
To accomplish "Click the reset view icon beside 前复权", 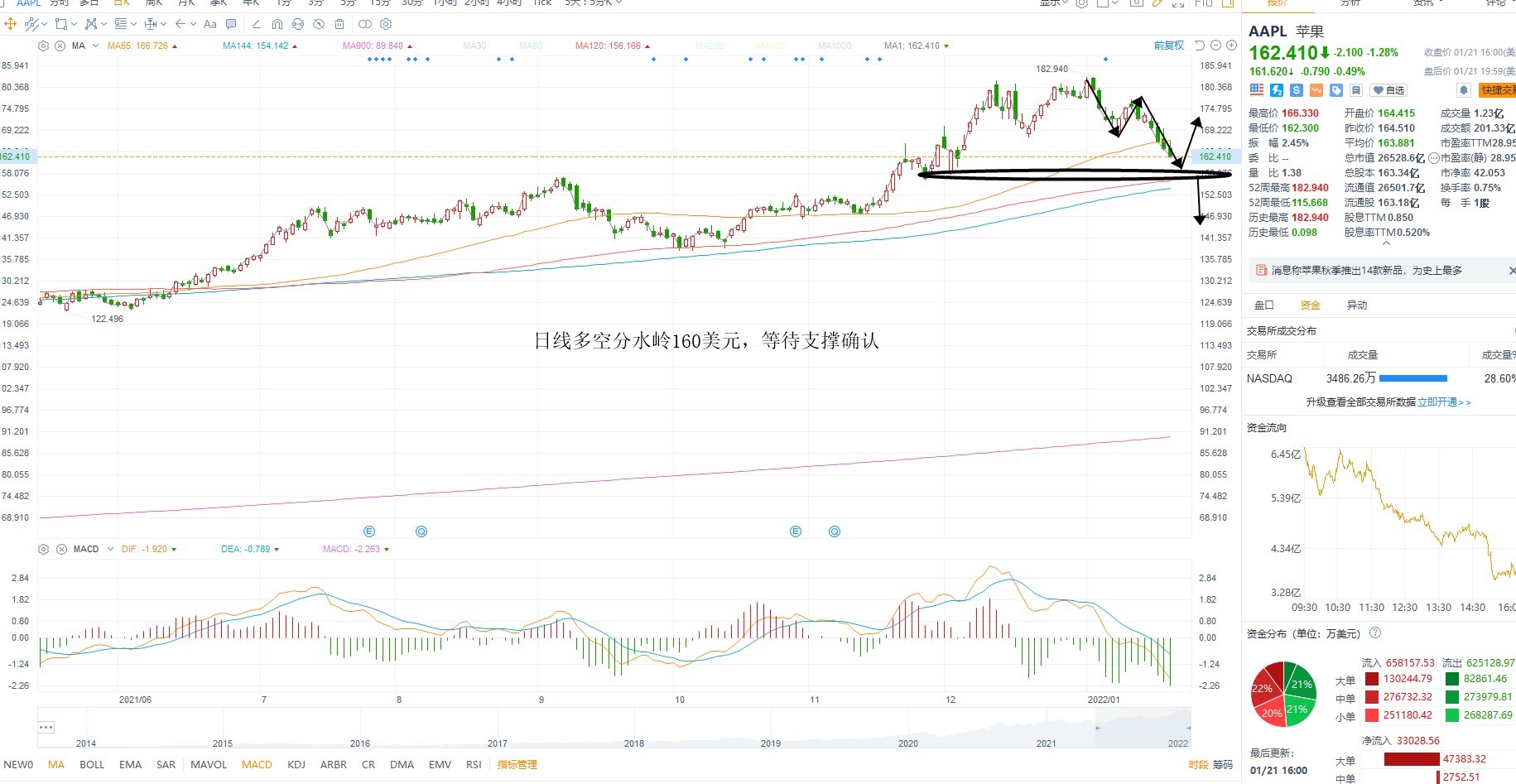I will [1200, 46].
